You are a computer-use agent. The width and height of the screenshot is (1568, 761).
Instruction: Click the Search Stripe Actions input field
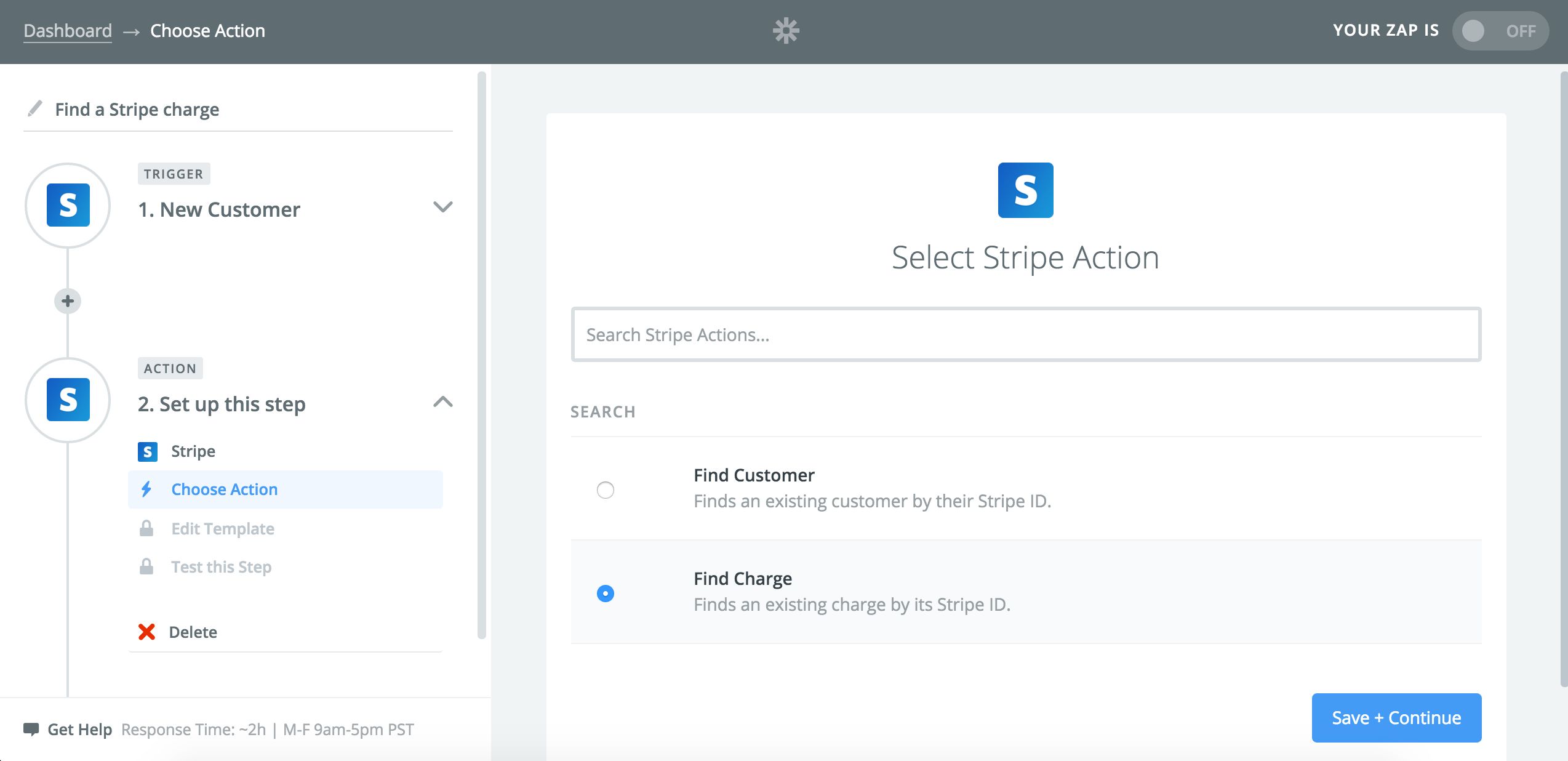1026,334
